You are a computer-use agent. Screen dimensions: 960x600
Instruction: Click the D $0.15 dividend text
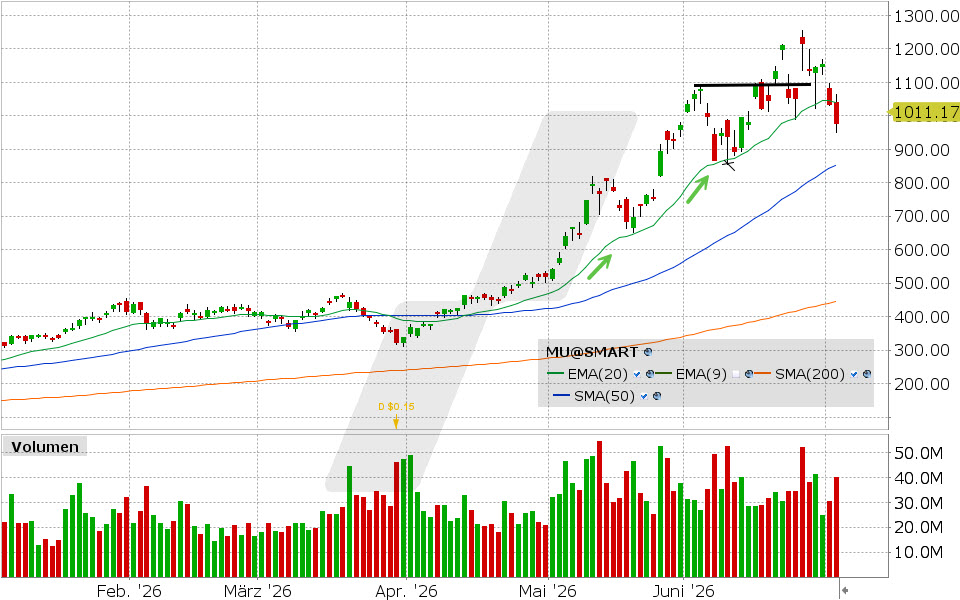[396, 407]
